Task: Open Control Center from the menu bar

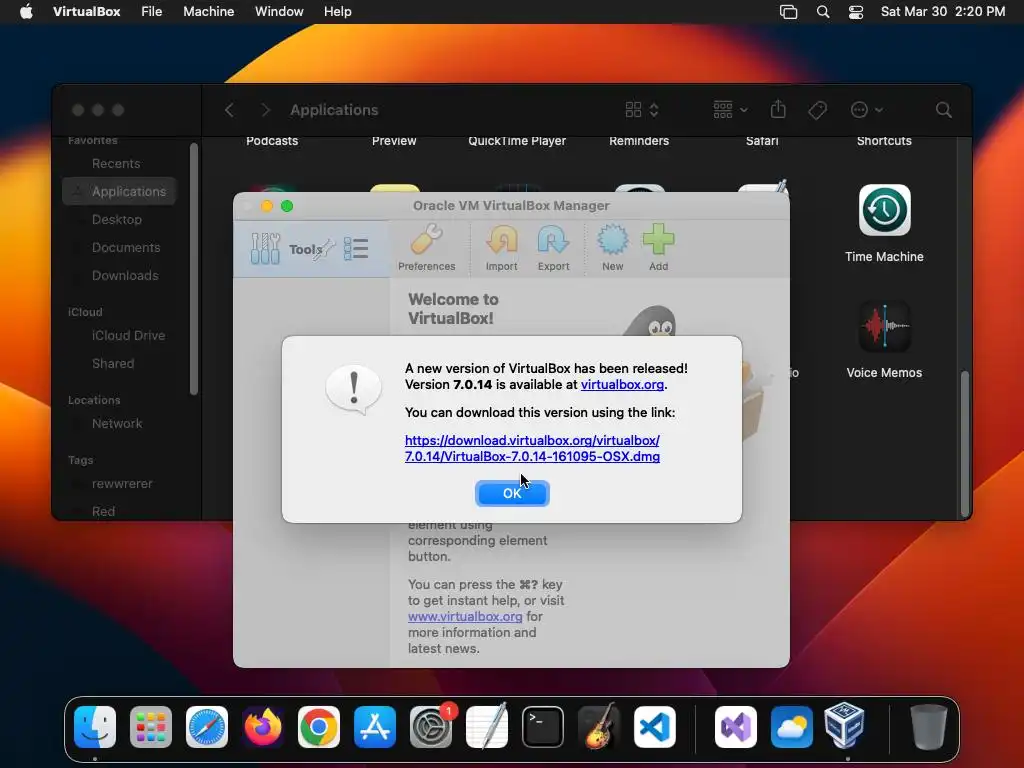Action: tap(856, 11)
